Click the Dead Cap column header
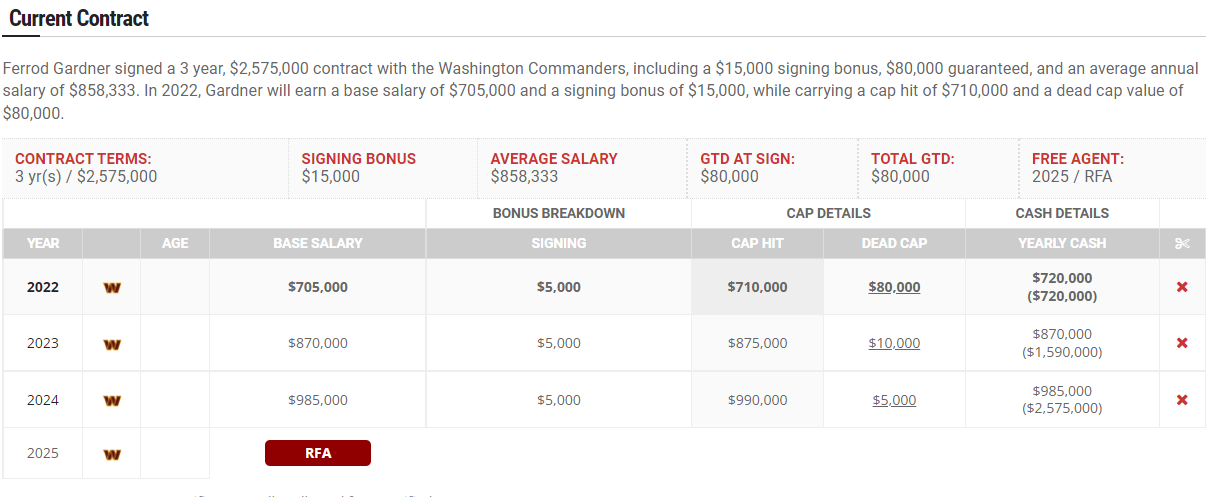Viewport: 1218px width, 497px height. pyautogui.click(x=894, y=243)
